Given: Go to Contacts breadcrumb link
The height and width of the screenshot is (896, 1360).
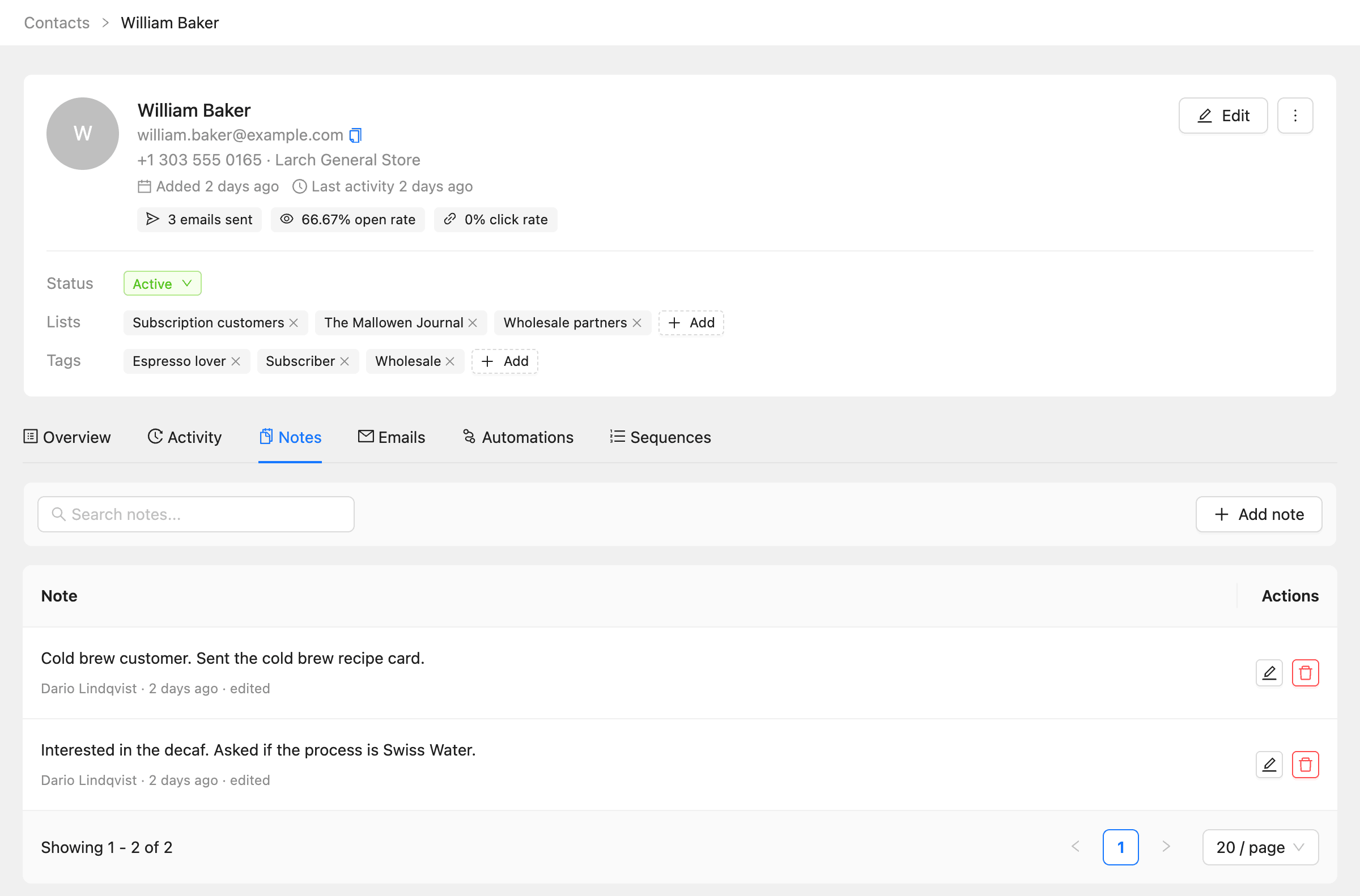Looking at the screenshot, I should 57,23.
